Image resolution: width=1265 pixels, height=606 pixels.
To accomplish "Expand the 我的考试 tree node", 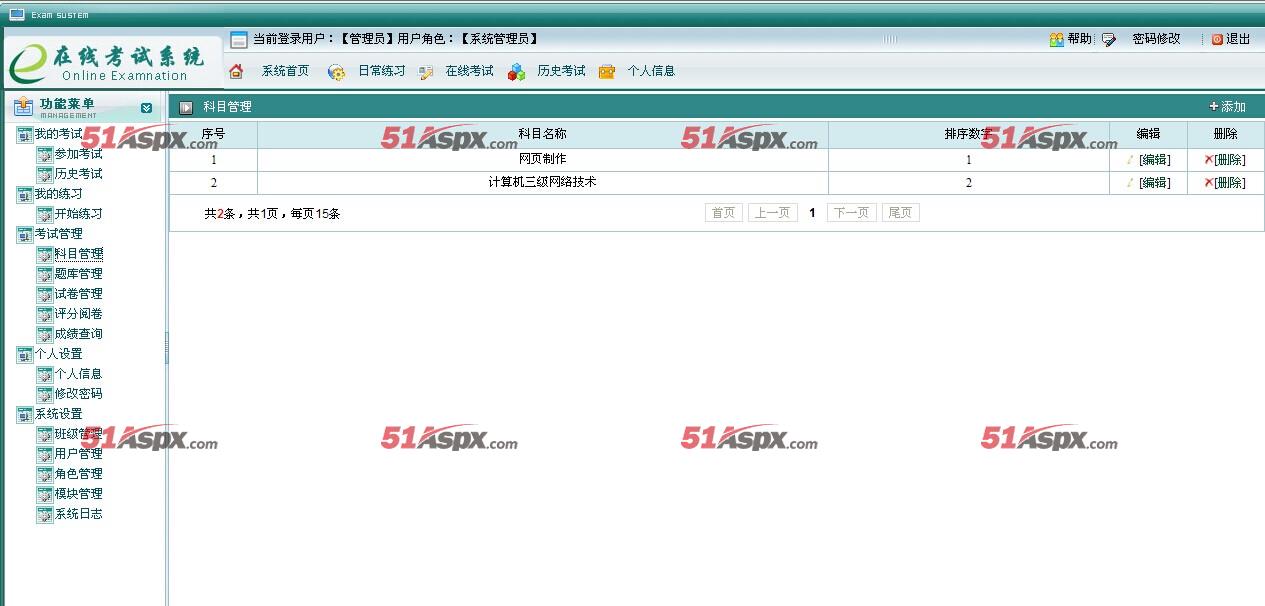I will (x=25, y=134).
